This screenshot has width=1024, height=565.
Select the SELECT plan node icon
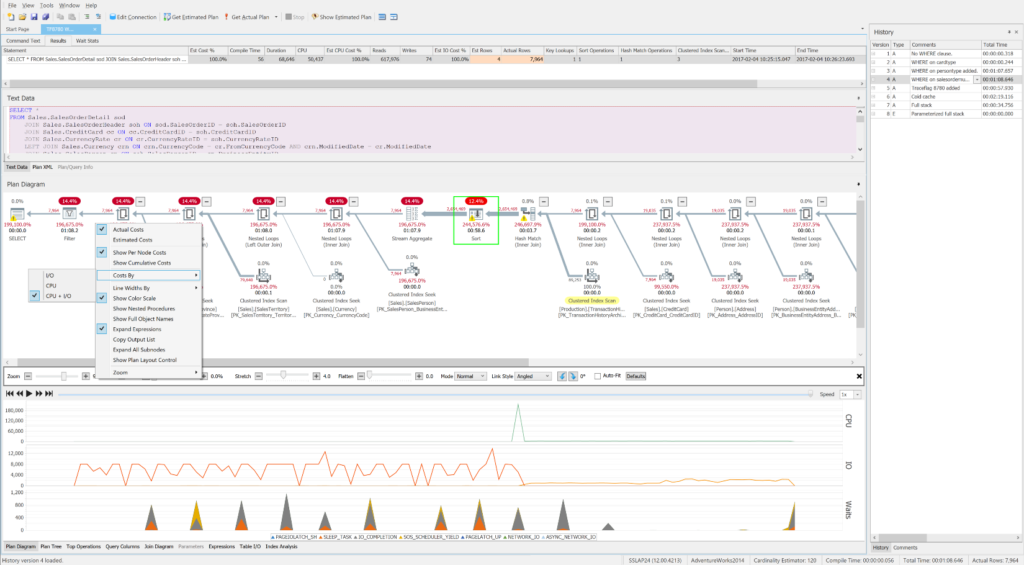(x=18, y=214)
